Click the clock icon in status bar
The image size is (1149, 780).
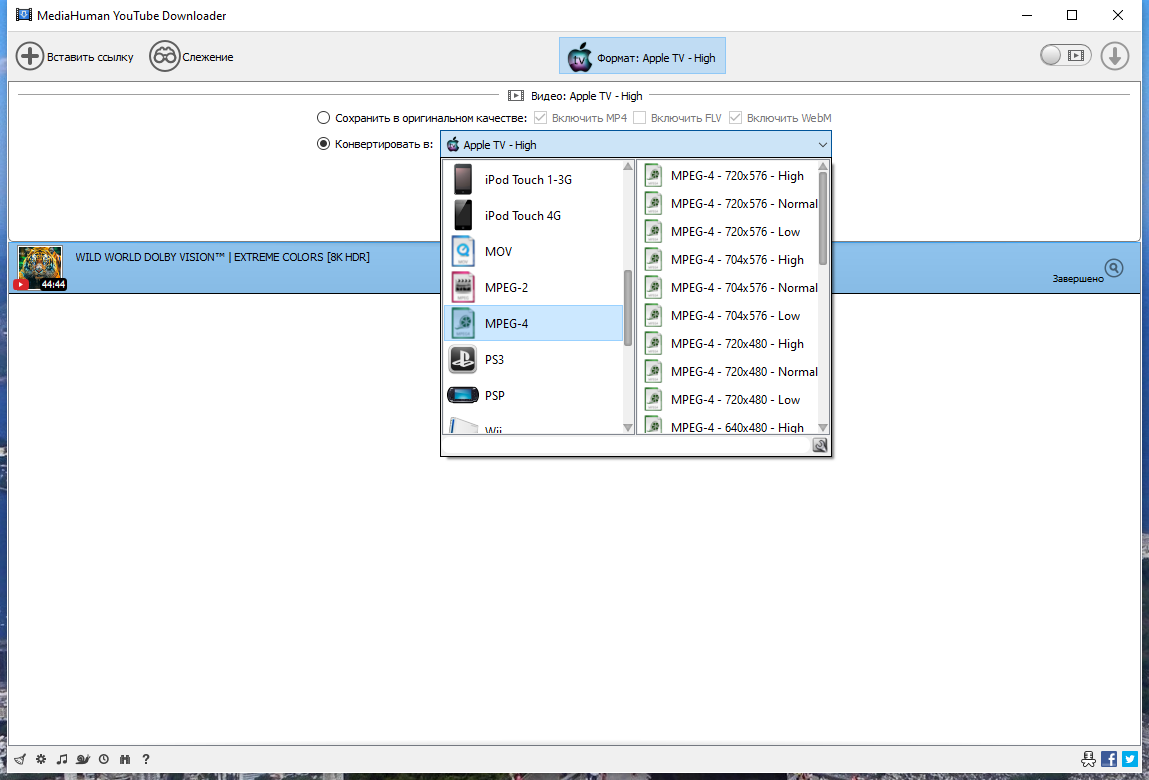point(104,759)
